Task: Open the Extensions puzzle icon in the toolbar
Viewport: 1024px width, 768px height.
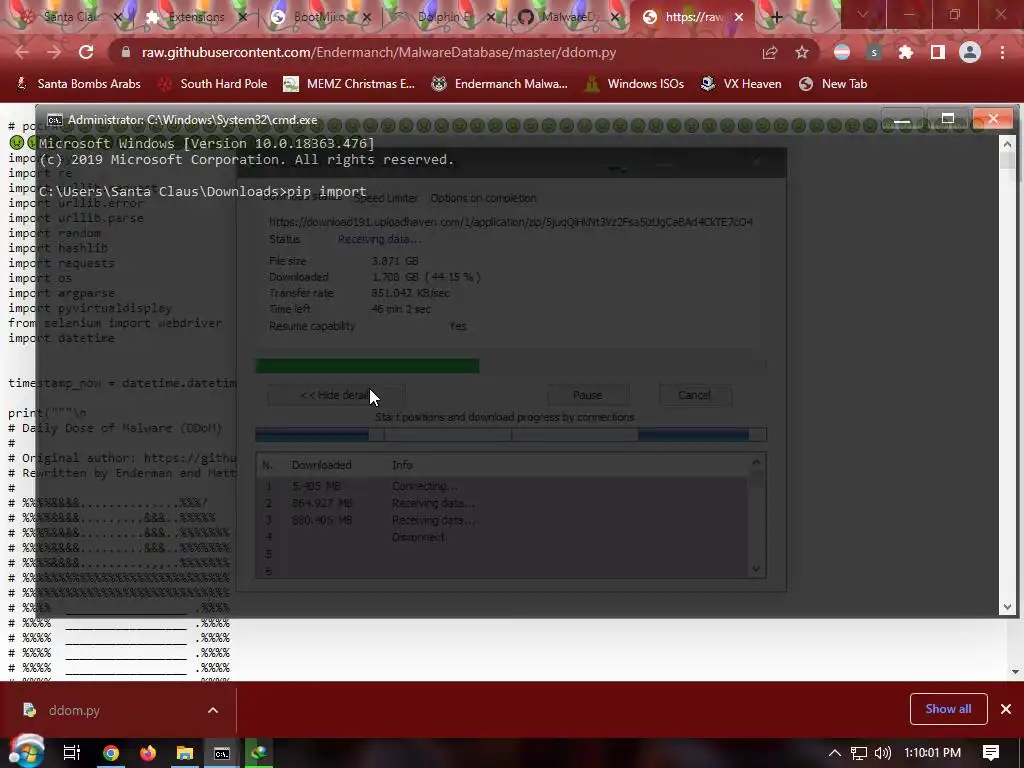Action: coord(906,52)
